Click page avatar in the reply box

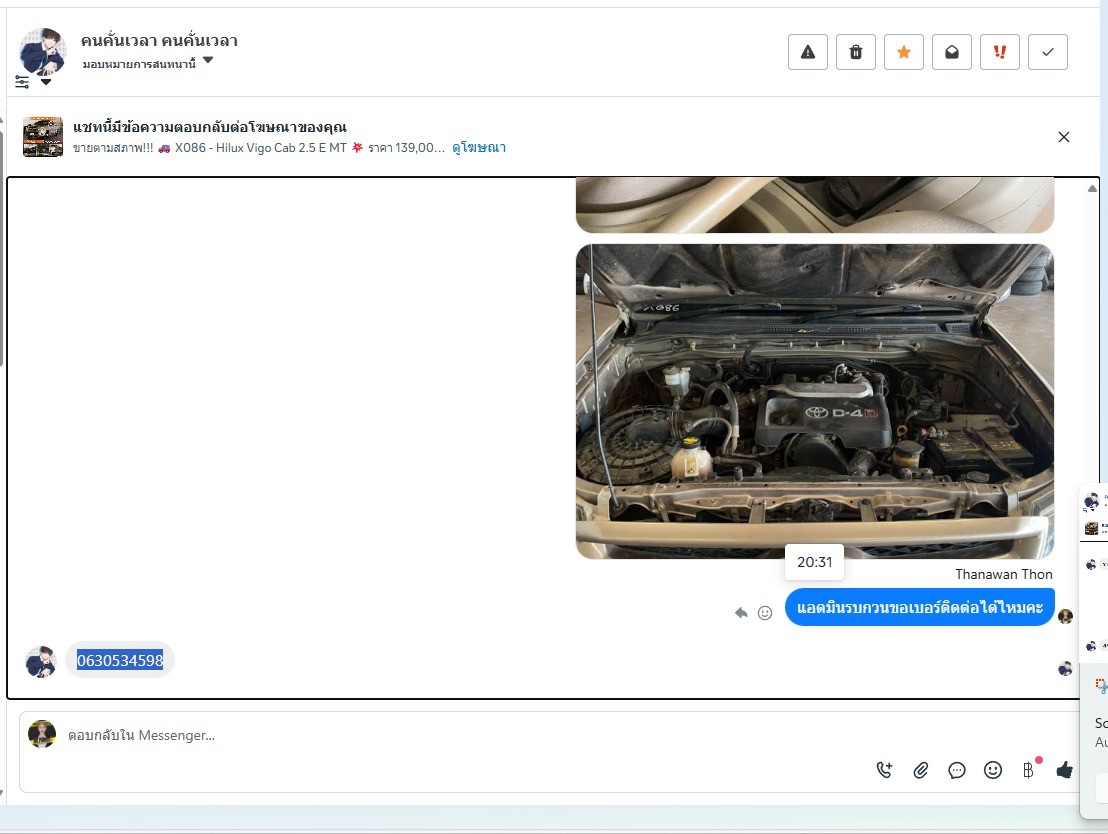coord(42,734)
